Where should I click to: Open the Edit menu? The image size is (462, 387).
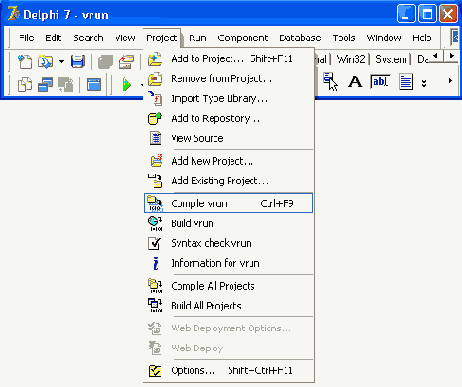pyautogui.click(x=53, y=38)
